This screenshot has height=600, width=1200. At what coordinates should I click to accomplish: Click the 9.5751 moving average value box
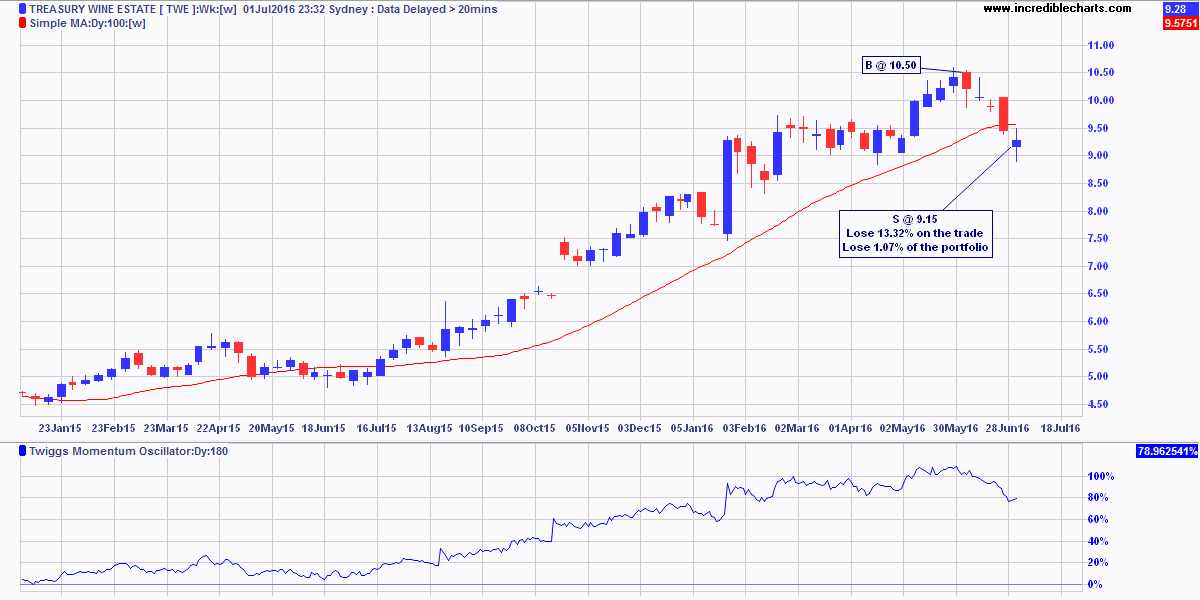1180,23
